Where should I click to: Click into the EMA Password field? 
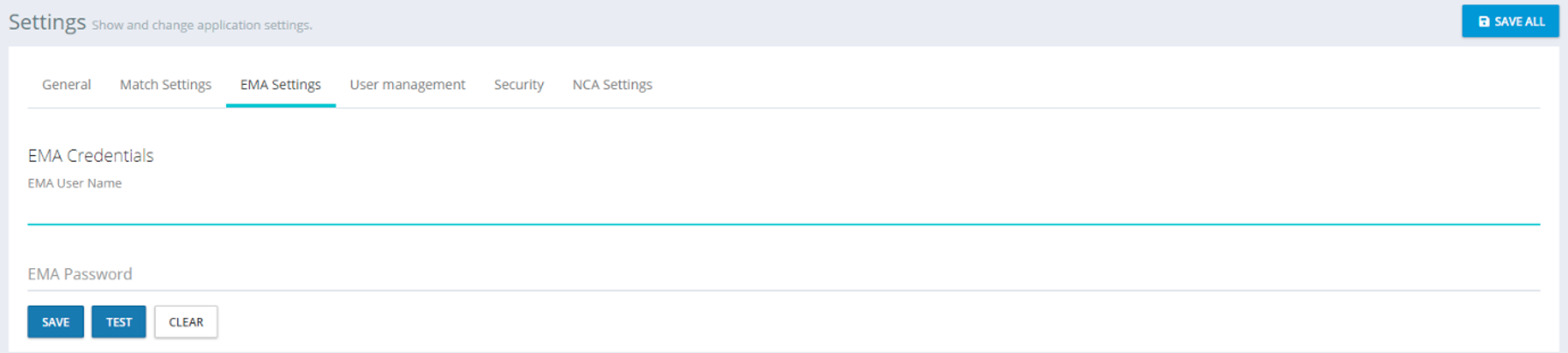point(783,274)
